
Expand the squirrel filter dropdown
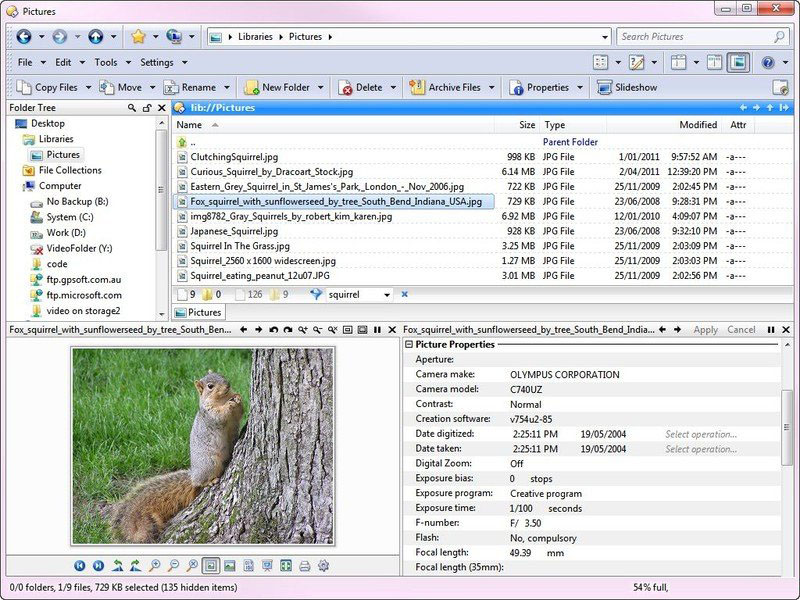387,295
